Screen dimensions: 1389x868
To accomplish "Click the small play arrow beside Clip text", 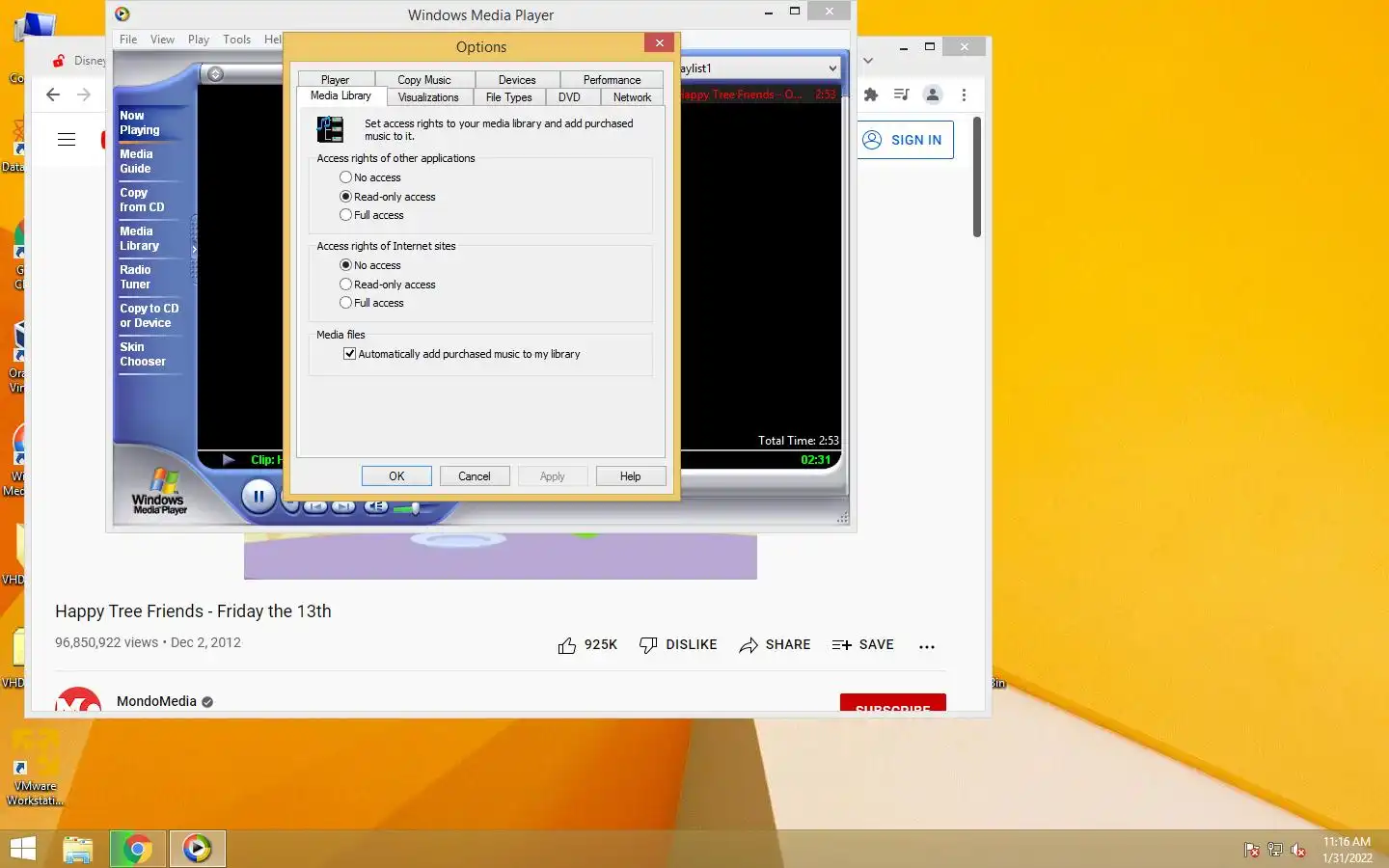I will pos(229,460).
